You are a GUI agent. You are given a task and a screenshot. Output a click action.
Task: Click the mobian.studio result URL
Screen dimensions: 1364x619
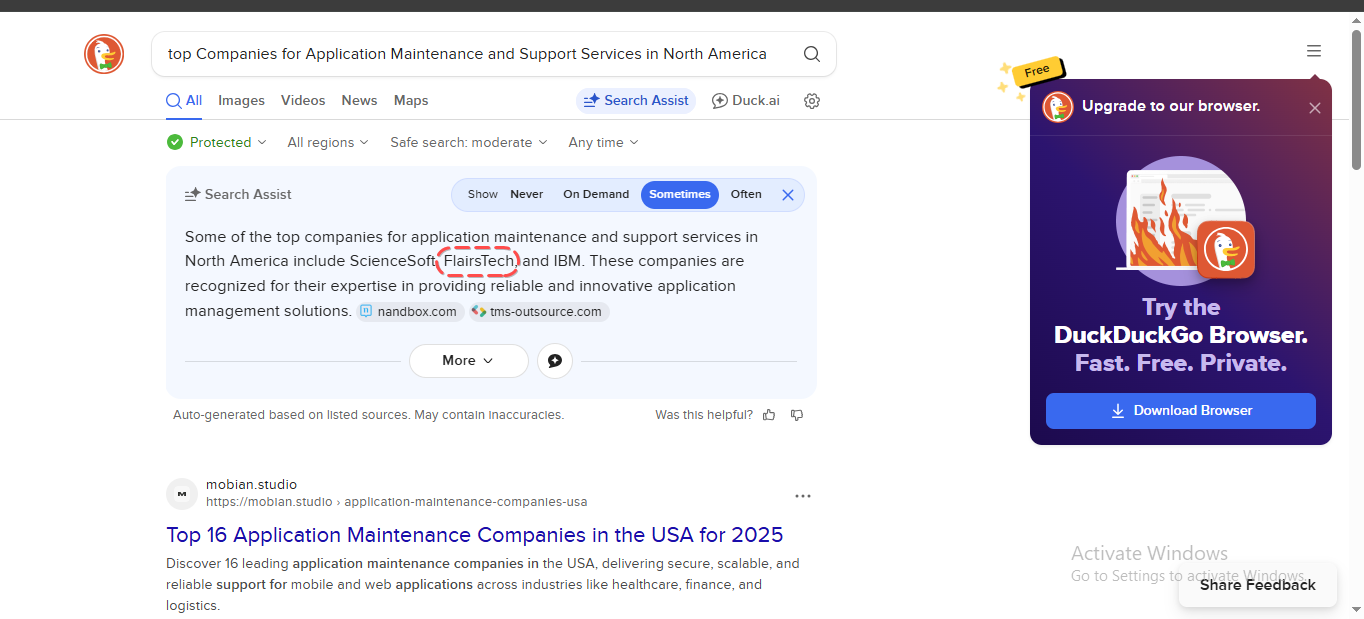click(397, 502)
